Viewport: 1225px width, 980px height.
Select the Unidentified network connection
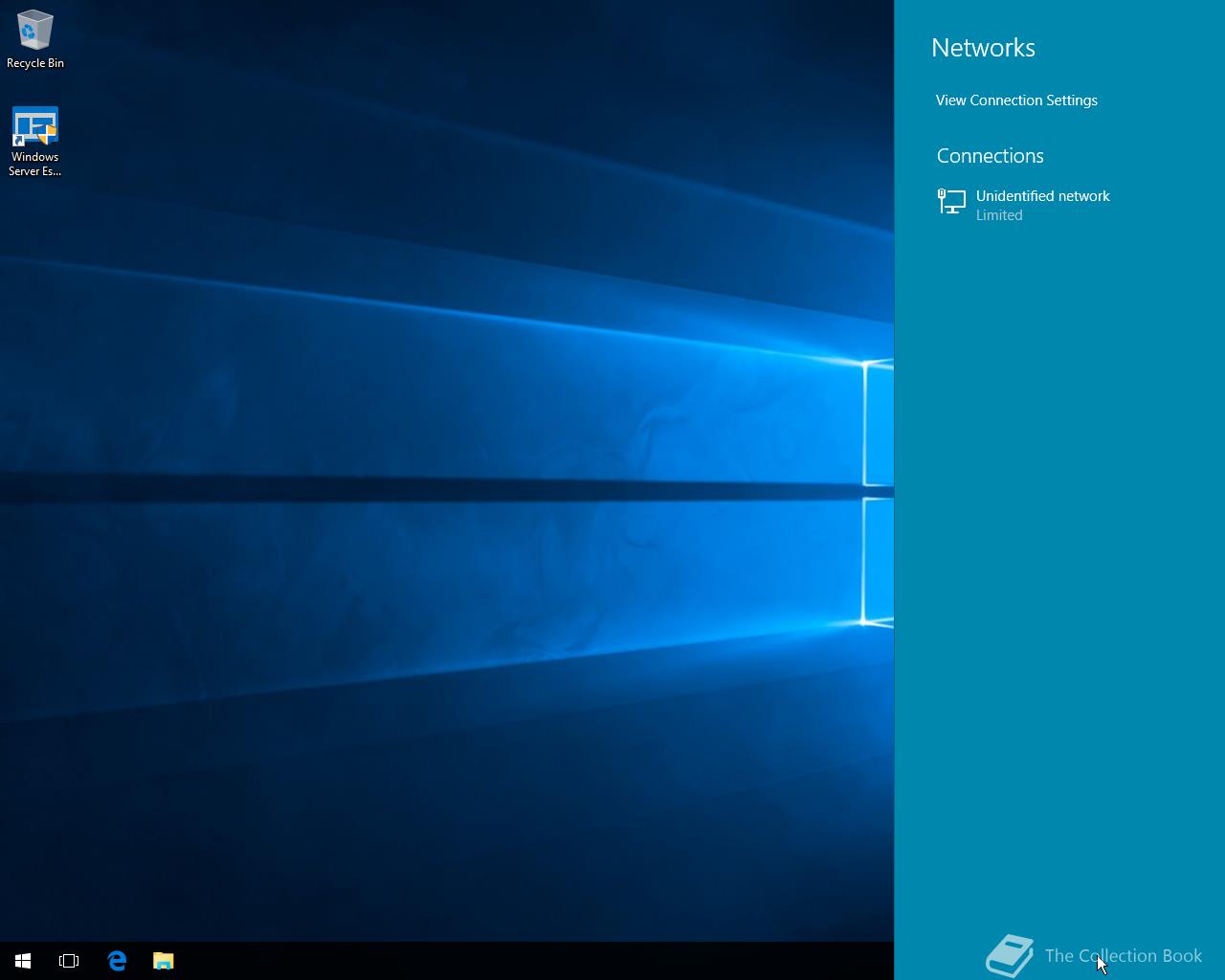pos(1059,205)
